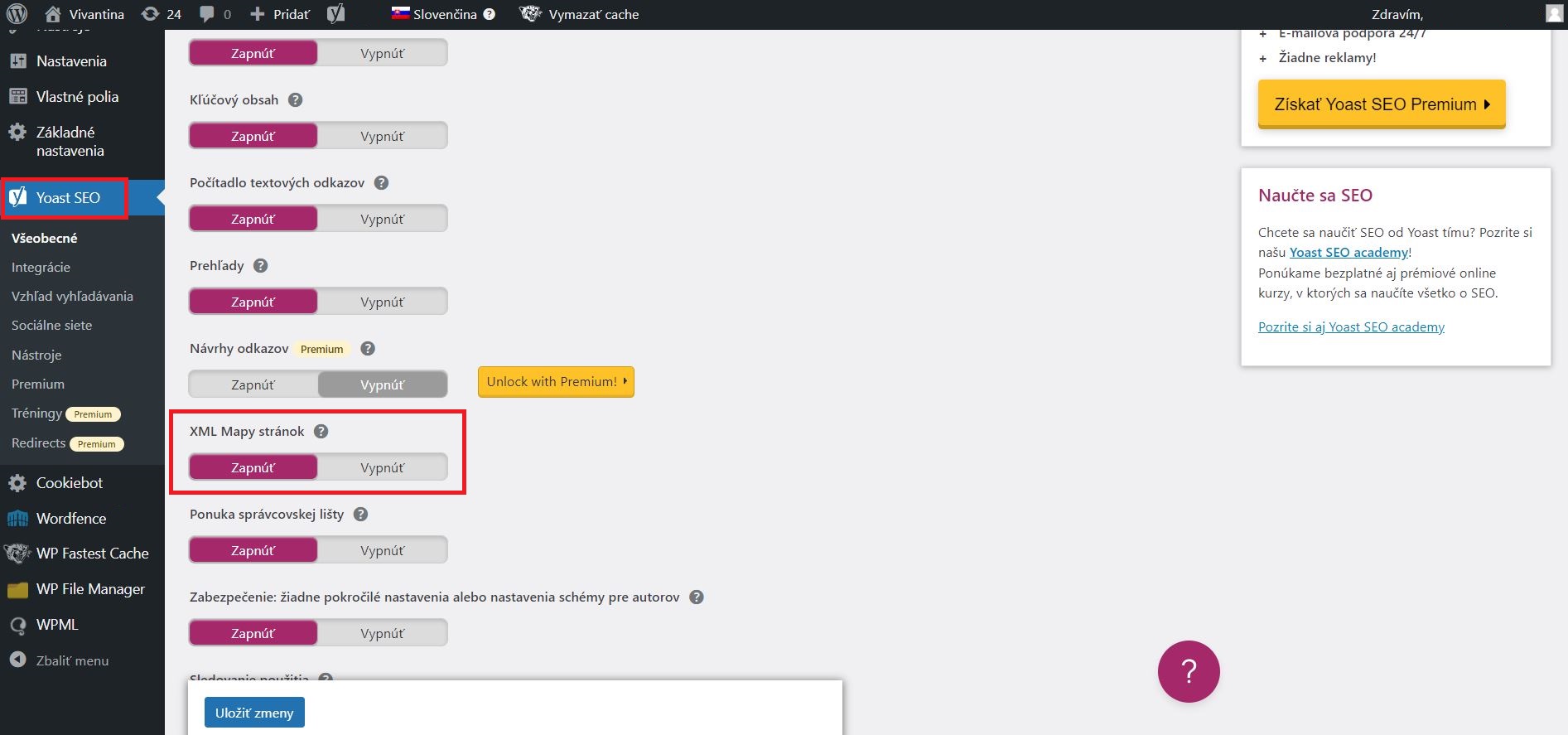Click the Vivantina home icon

point(52,14)
